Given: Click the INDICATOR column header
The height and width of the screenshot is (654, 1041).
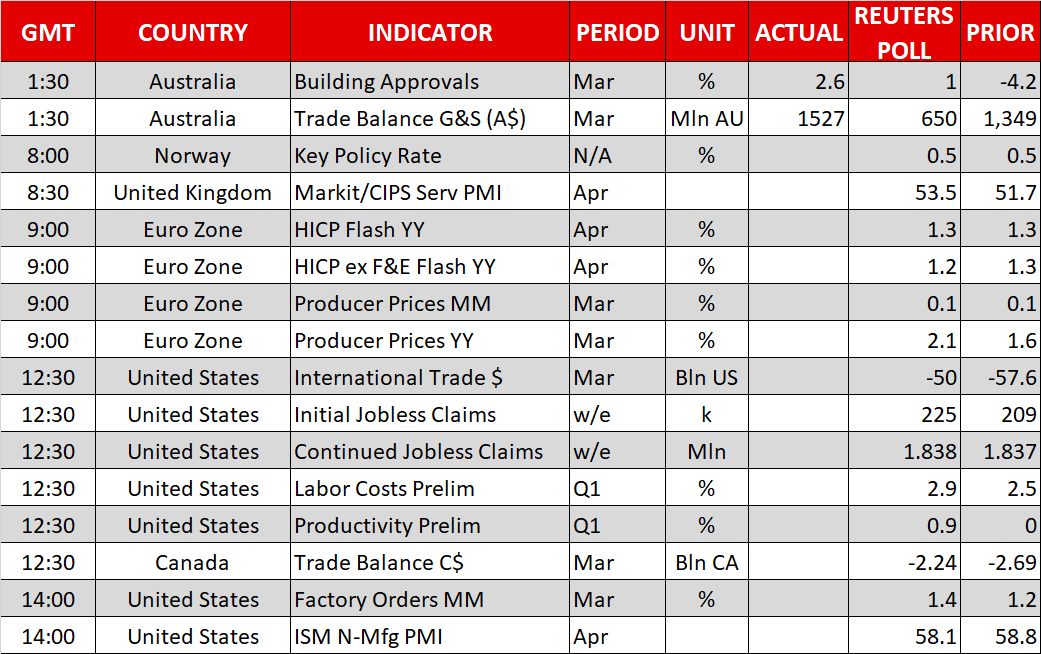Looking at the screenshot, I should 430,33.
